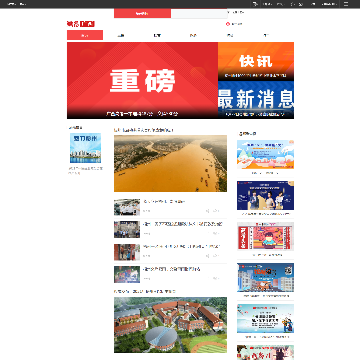This screenshot has width=360, height=360.
Task: Click the caption under the left skyline thumbnail
Action: pyautogui.click(x=85, y=171)
